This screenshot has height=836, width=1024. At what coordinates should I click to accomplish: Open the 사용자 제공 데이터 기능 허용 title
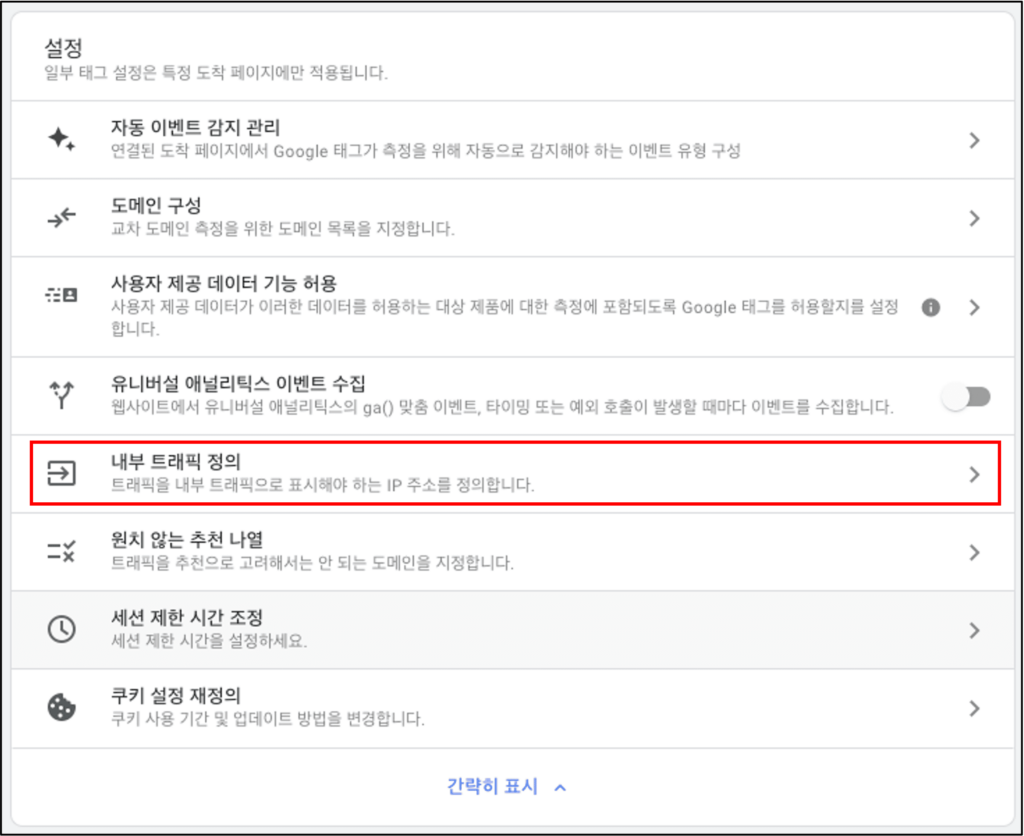pos(223,283)
